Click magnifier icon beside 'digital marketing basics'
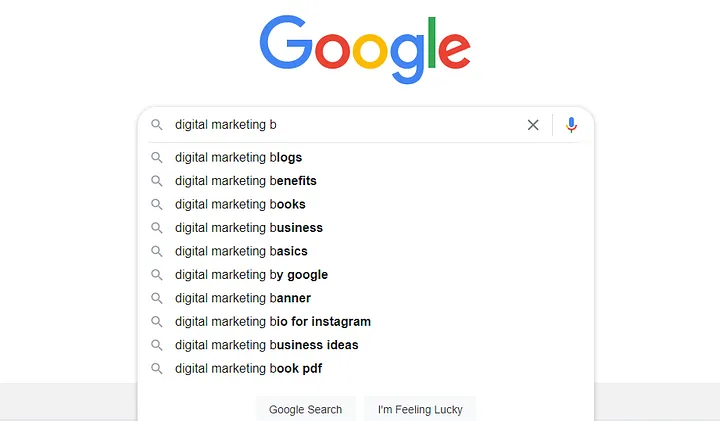Image resolution: width=720 pixels, height=421 pixels. [157, 251]
